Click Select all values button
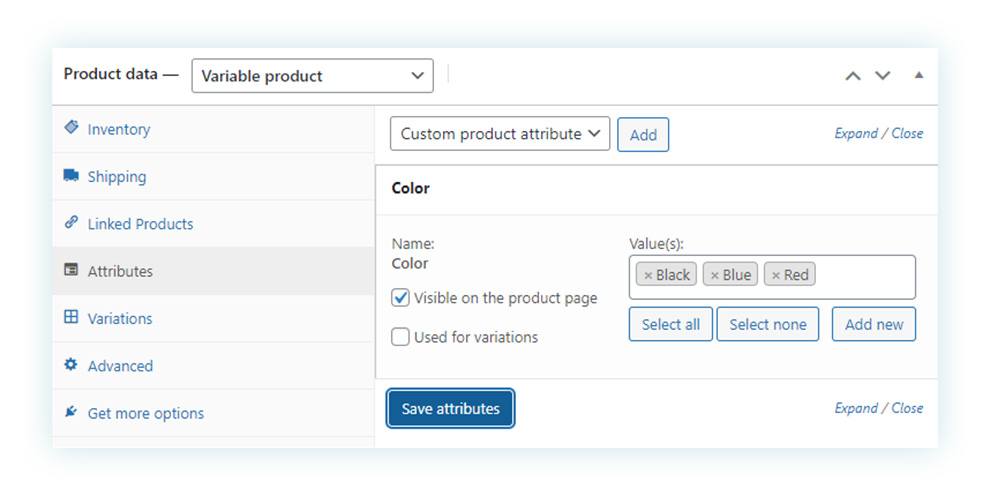Viewport: 1000px width, 501px height. [x=670, y=324]
